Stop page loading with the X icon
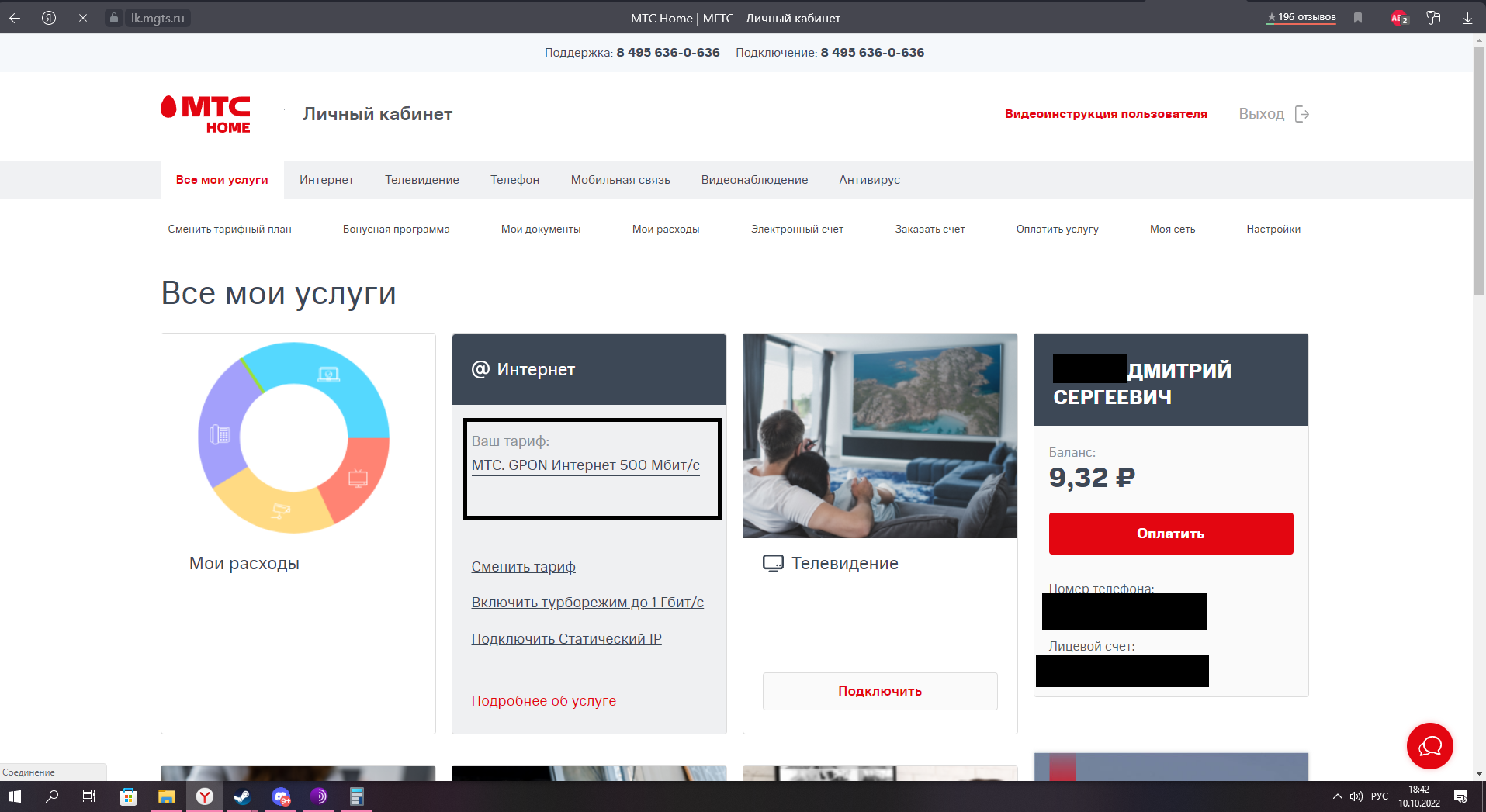The height and width of the screenshot is (812, 1486). click(x=82, y=18)
